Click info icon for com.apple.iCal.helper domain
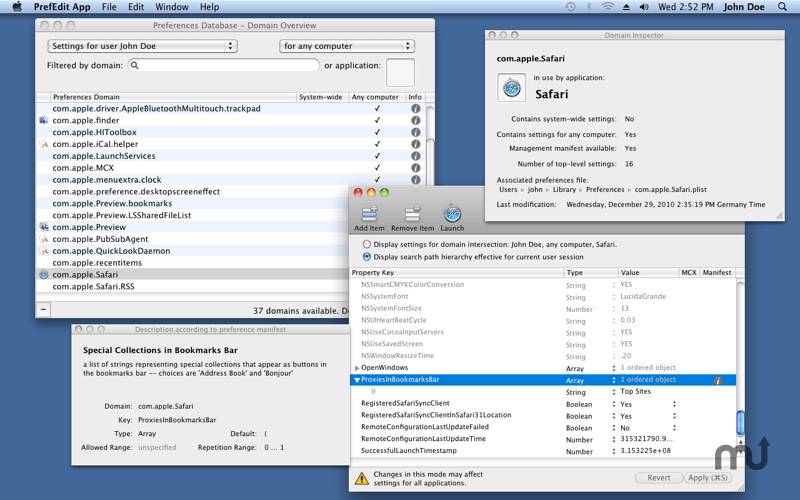Viewport: 800px width, 500px height. (x=416, y=144)
